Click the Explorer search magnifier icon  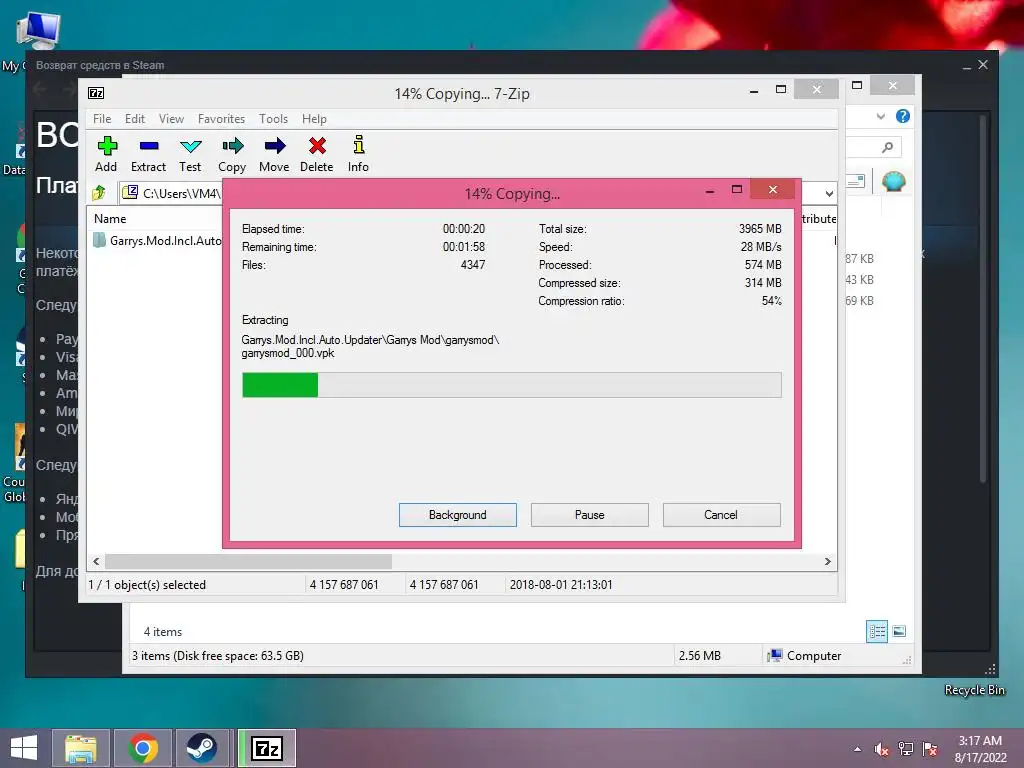[x=888, y=148]
